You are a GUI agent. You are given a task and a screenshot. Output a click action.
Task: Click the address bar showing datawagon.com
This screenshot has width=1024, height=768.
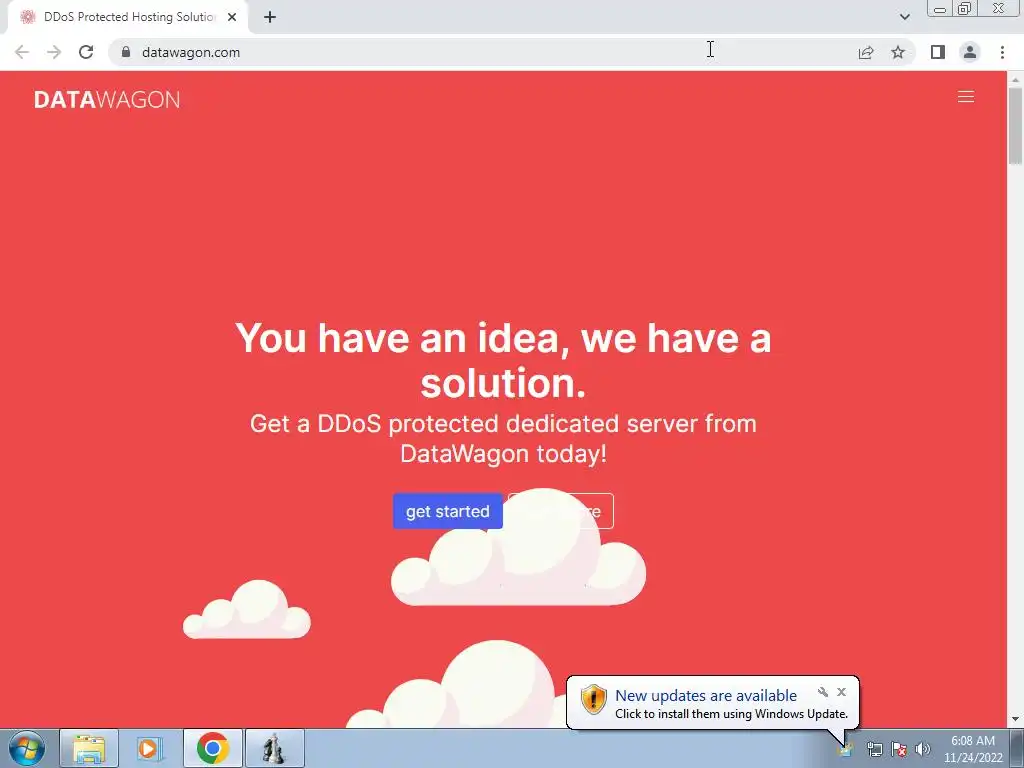coord(483,52)
